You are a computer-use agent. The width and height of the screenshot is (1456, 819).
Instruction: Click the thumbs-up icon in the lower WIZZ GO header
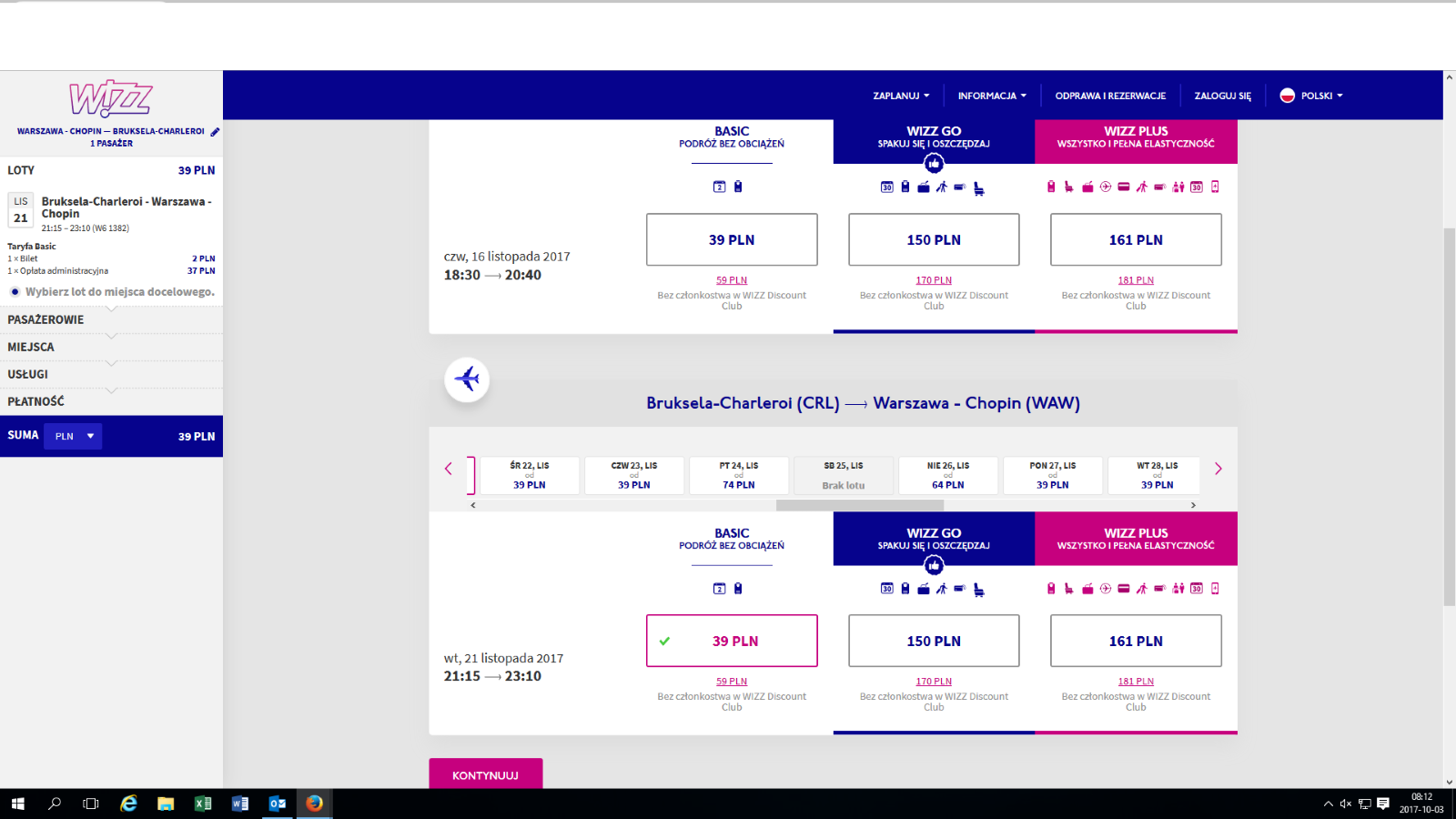click(934, 566)
